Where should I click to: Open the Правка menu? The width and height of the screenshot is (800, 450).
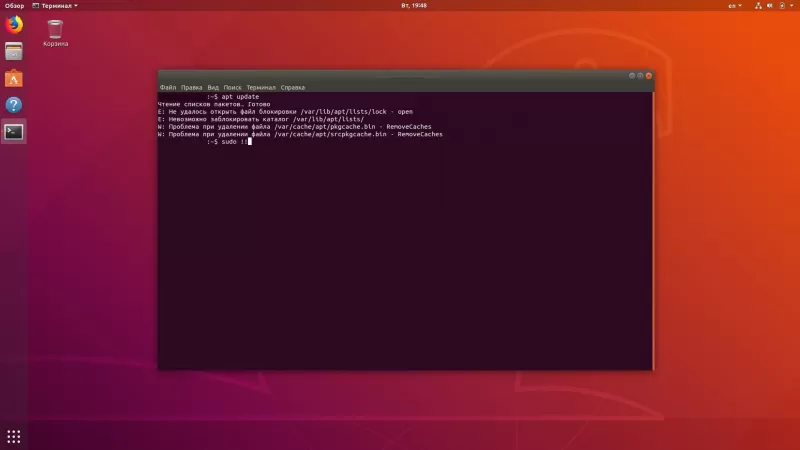coord(191,87)
